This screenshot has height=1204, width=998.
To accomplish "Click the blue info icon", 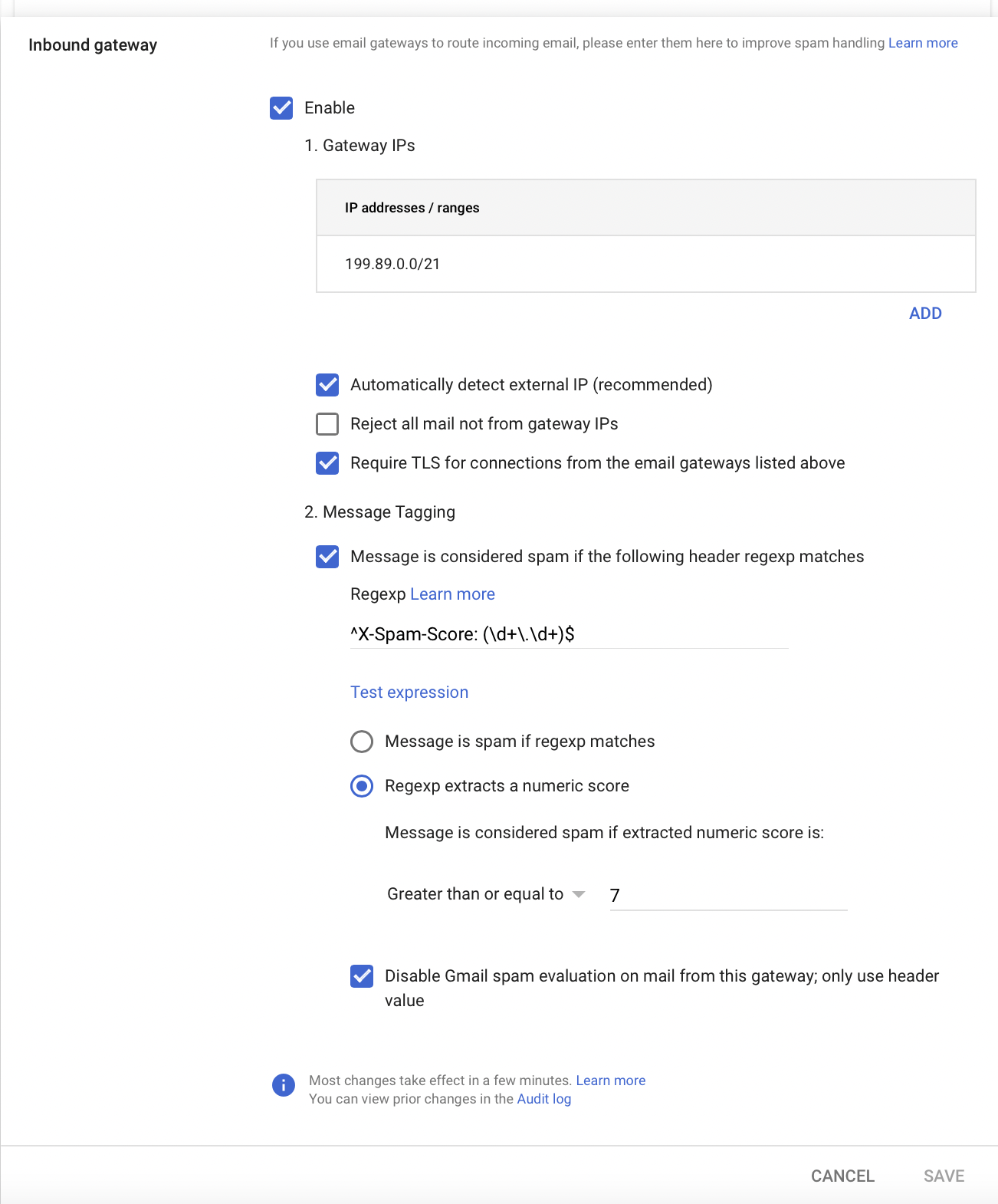I will (284, 1085).
